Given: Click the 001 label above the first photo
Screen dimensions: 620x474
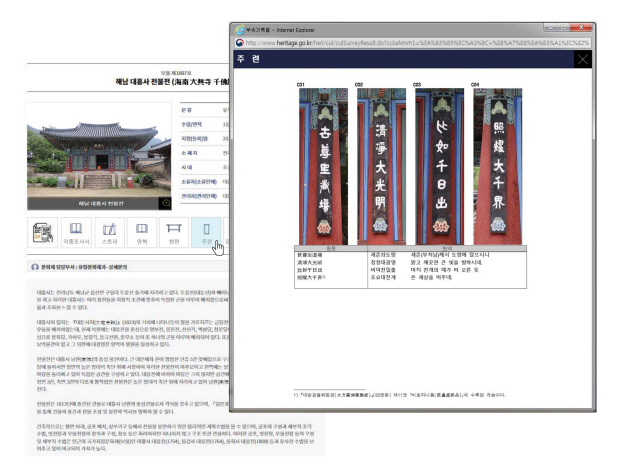Looking at the screenshot, I should [x=301, y=85].
